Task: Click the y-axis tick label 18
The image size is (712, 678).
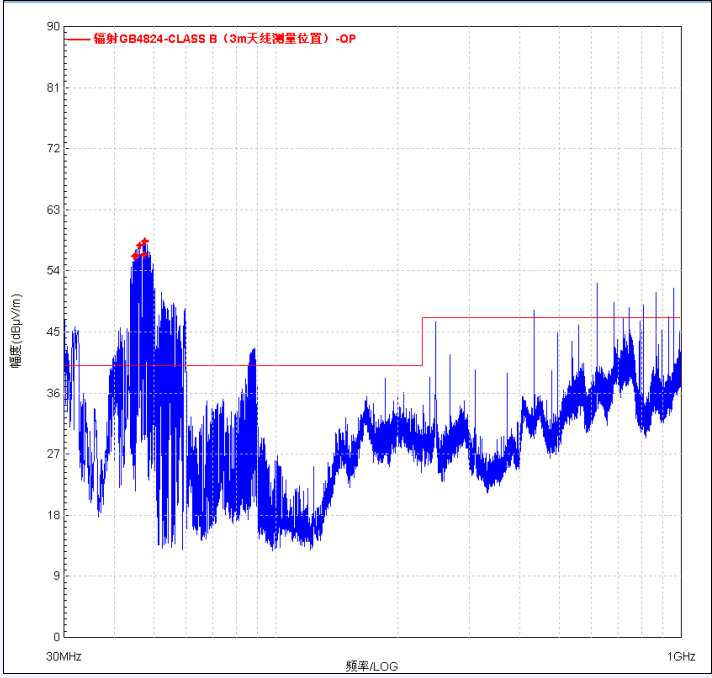Action: [53, 515]
